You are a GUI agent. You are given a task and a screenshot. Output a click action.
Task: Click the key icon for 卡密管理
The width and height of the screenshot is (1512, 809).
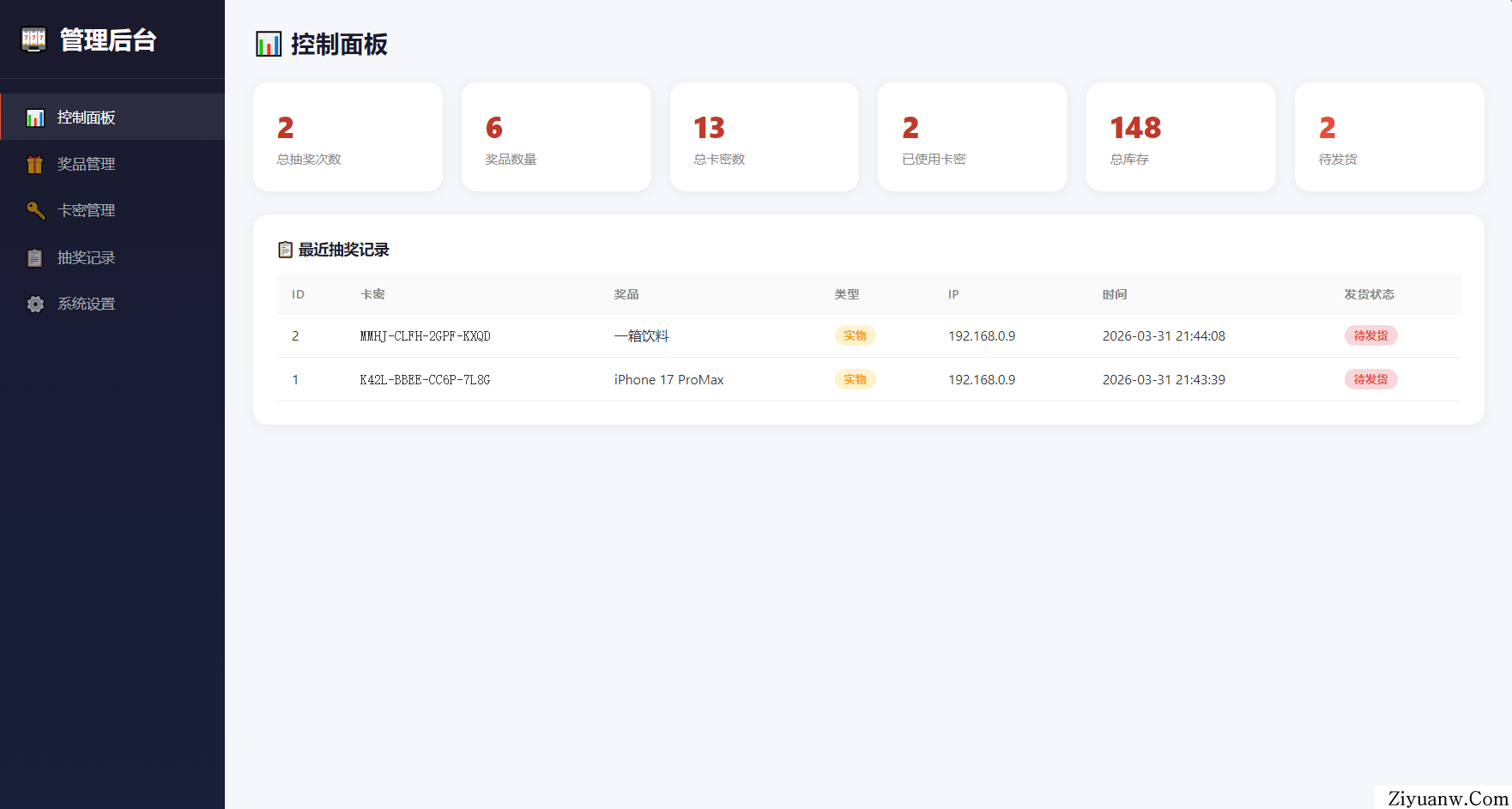[35, 210]
